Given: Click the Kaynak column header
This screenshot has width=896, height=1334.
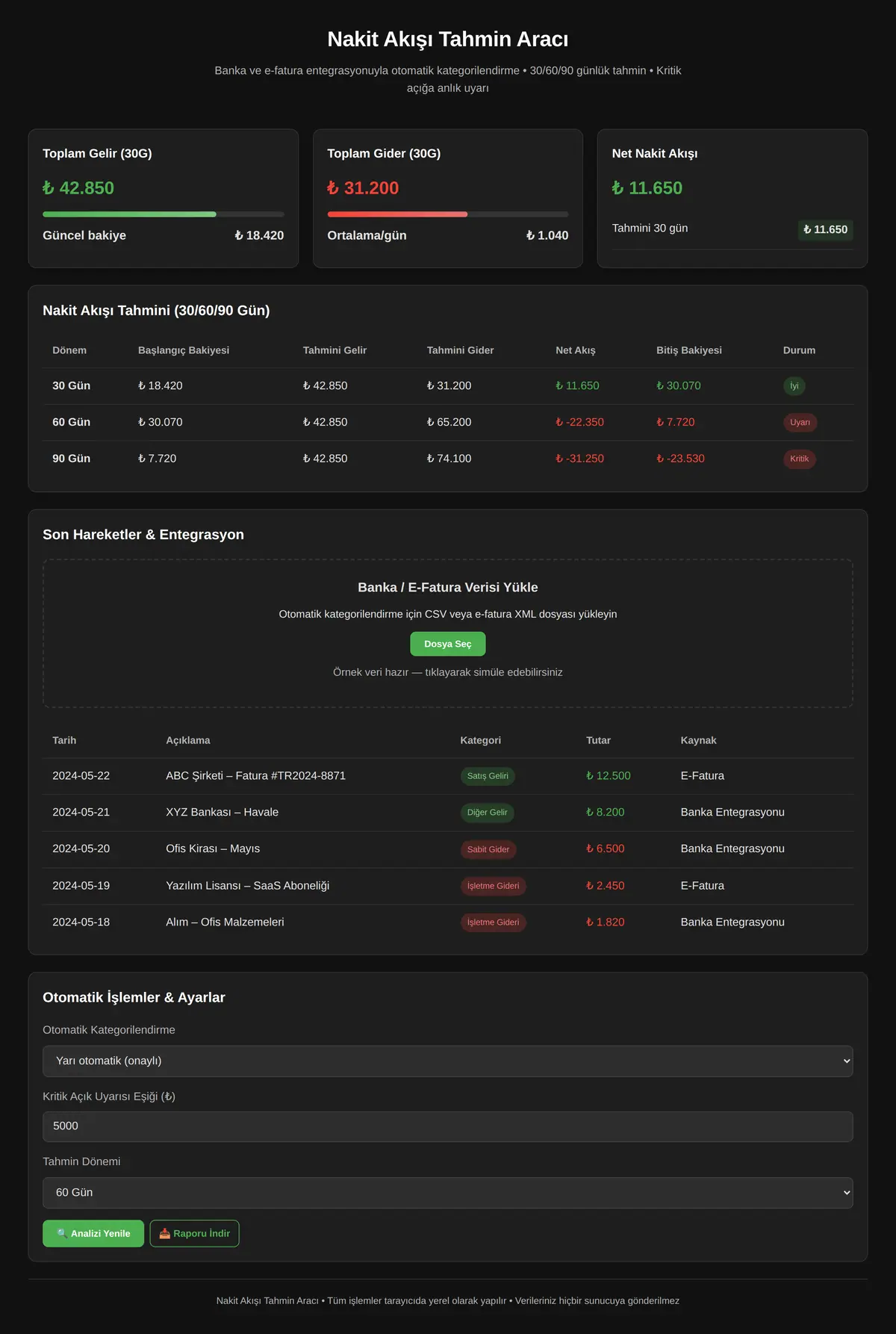Looking at the screenshot, I should (698, 740).
